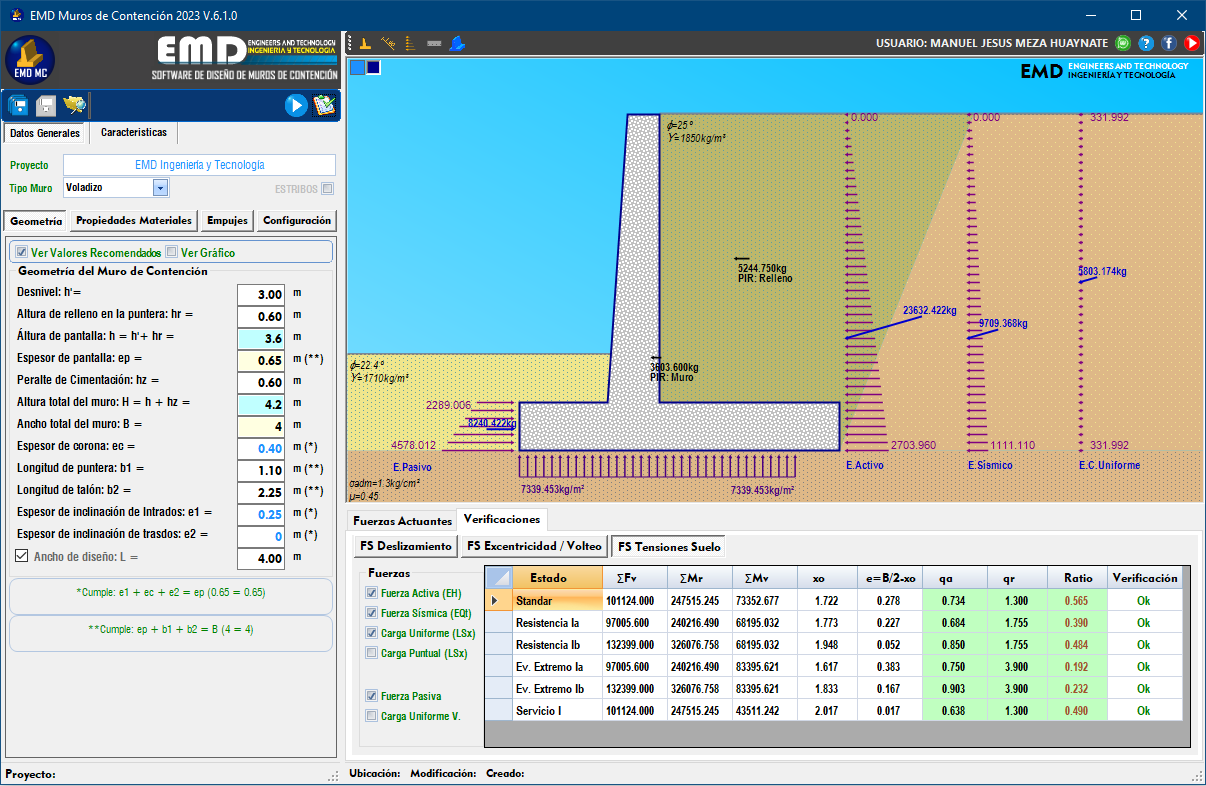Open the Propiedades Materiales tab

(133, 221)
